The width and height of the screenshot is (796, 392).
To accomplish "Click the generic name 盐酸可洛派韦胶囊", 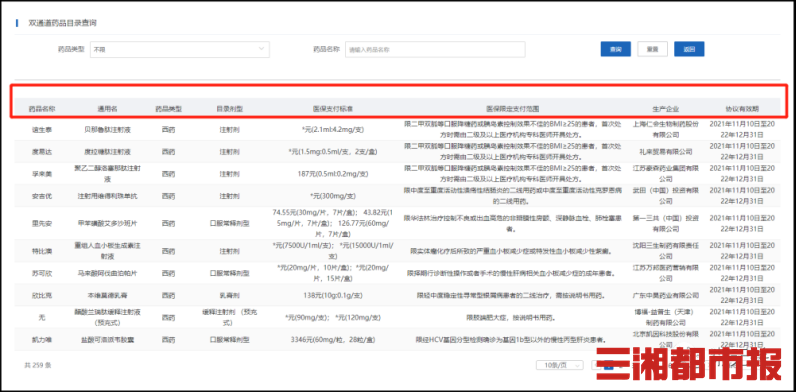I will click(108, 340).
